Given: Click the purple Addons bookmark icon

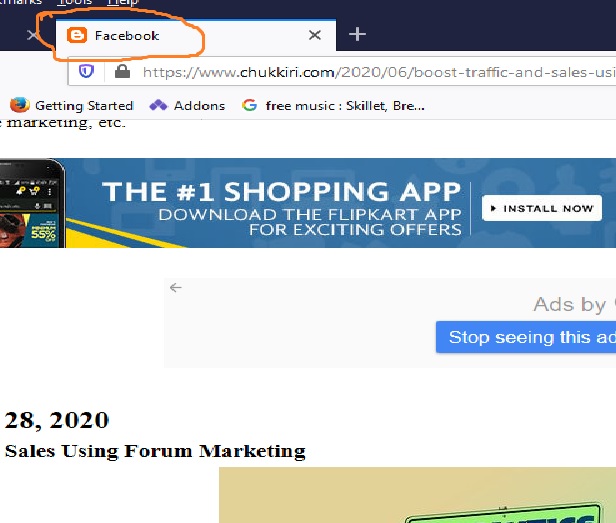Looking at the screenshot, I should point(158,105).
